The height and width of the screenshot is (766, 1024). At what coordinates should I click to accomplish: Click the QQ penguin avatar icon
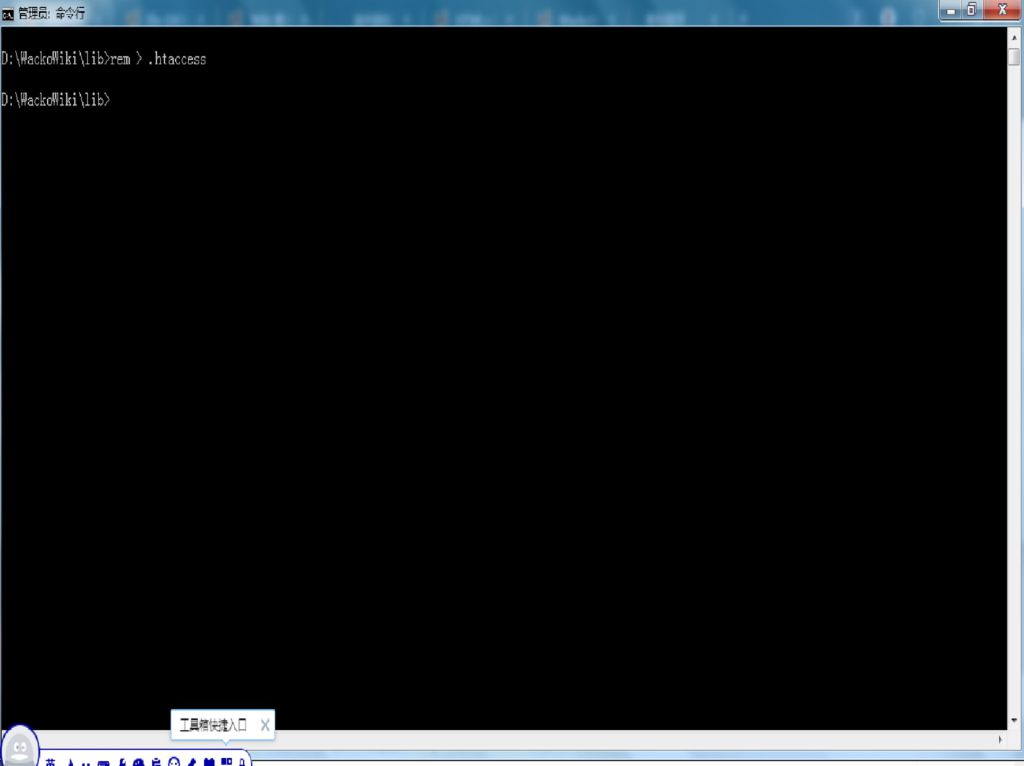[x=20, y=746]
